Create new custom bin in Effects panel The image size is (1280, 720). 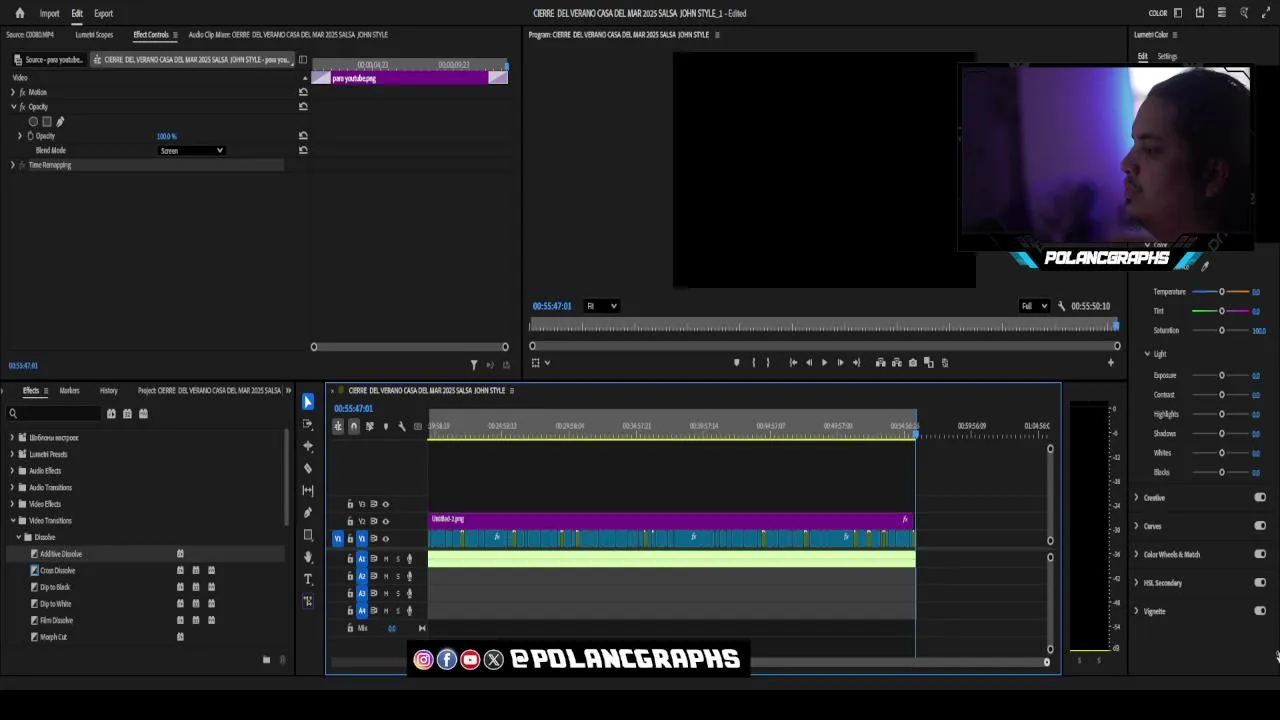266,660
